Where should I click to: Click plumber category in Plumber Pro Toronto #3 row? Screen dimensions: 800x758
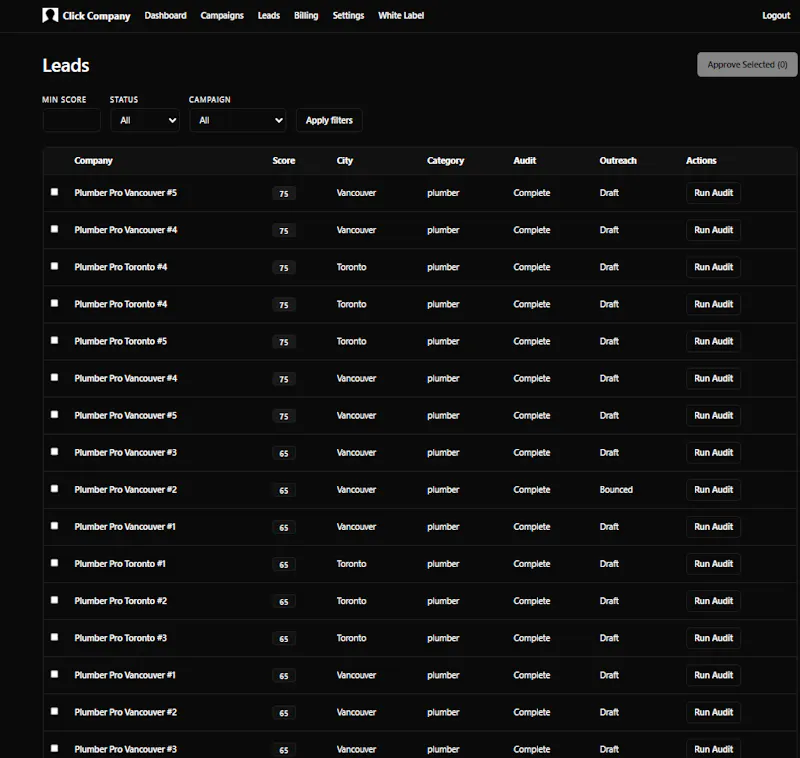pyautogui.click(x=443, y=638)
